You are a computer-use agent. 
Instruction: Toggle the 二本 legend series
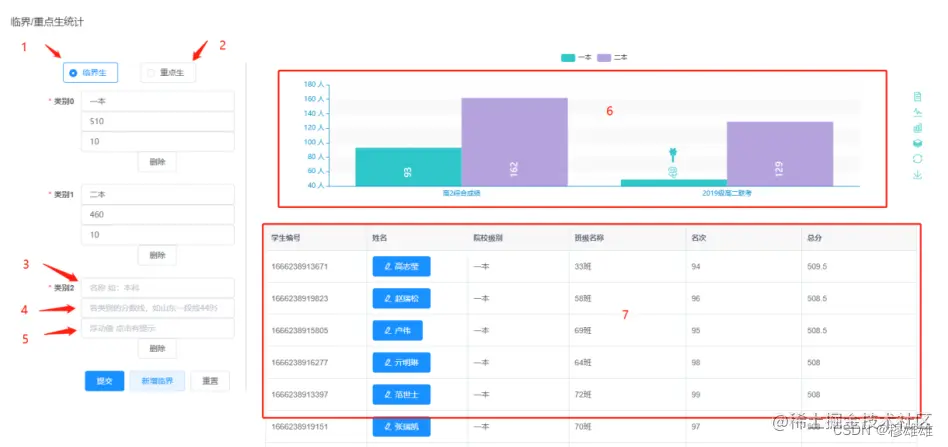(612, 57)
